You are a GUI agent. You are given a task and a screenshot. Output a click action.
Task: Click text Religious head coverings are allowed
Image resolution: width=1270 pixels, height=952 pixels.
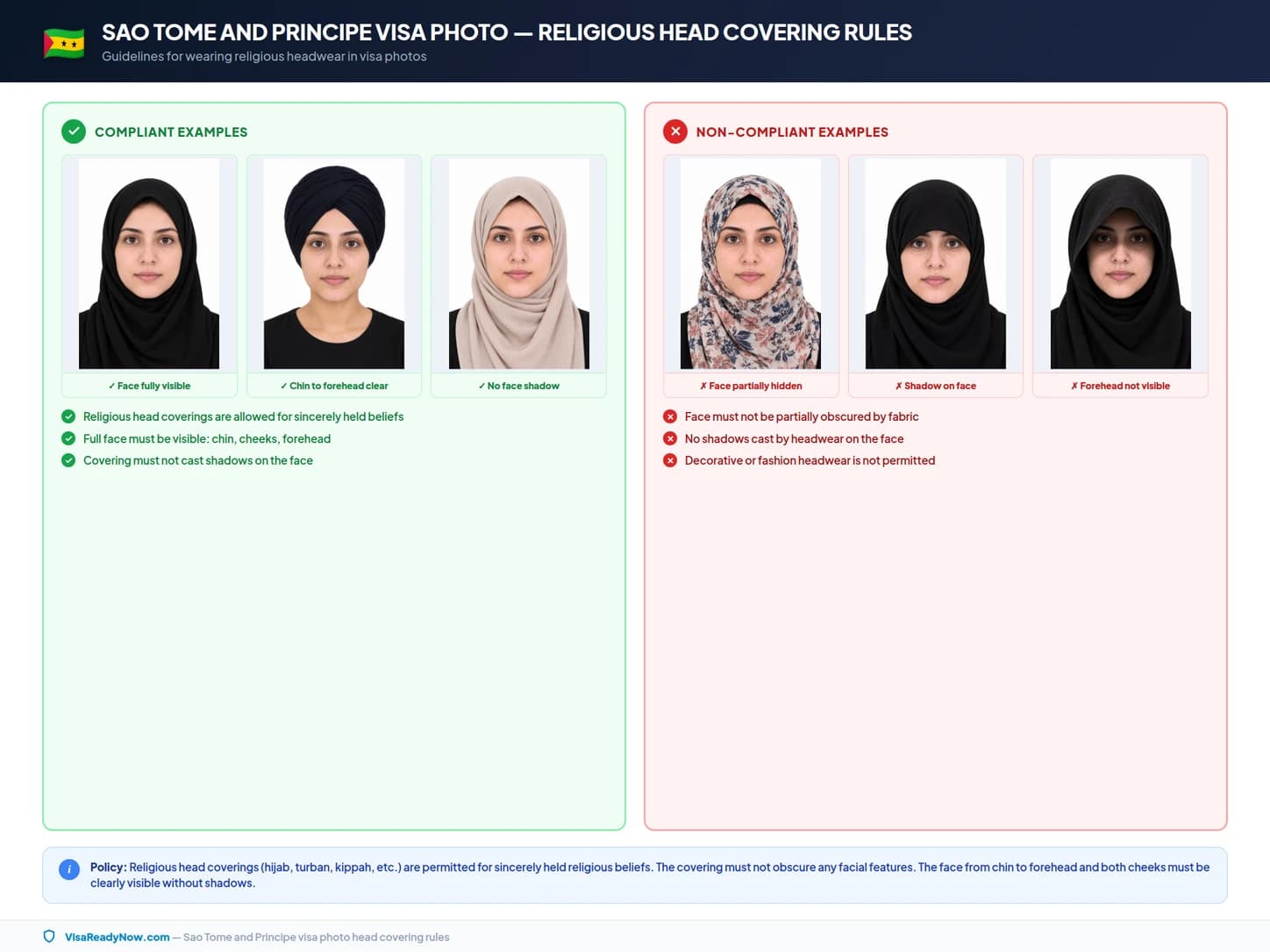click(x=244, y=416)
